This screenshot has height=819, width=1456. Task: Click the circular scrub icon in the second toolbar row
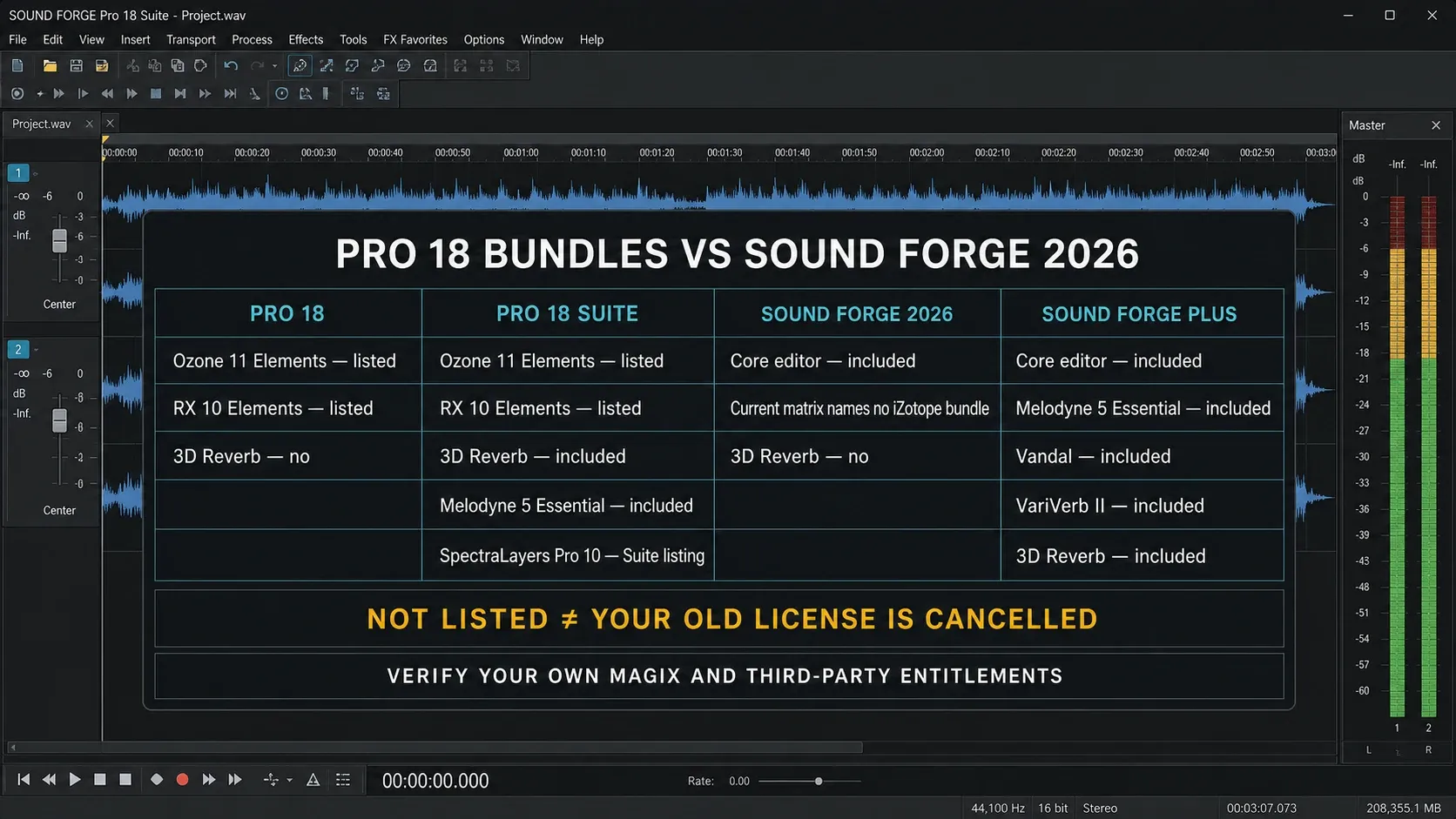click(x=282, y=94)
